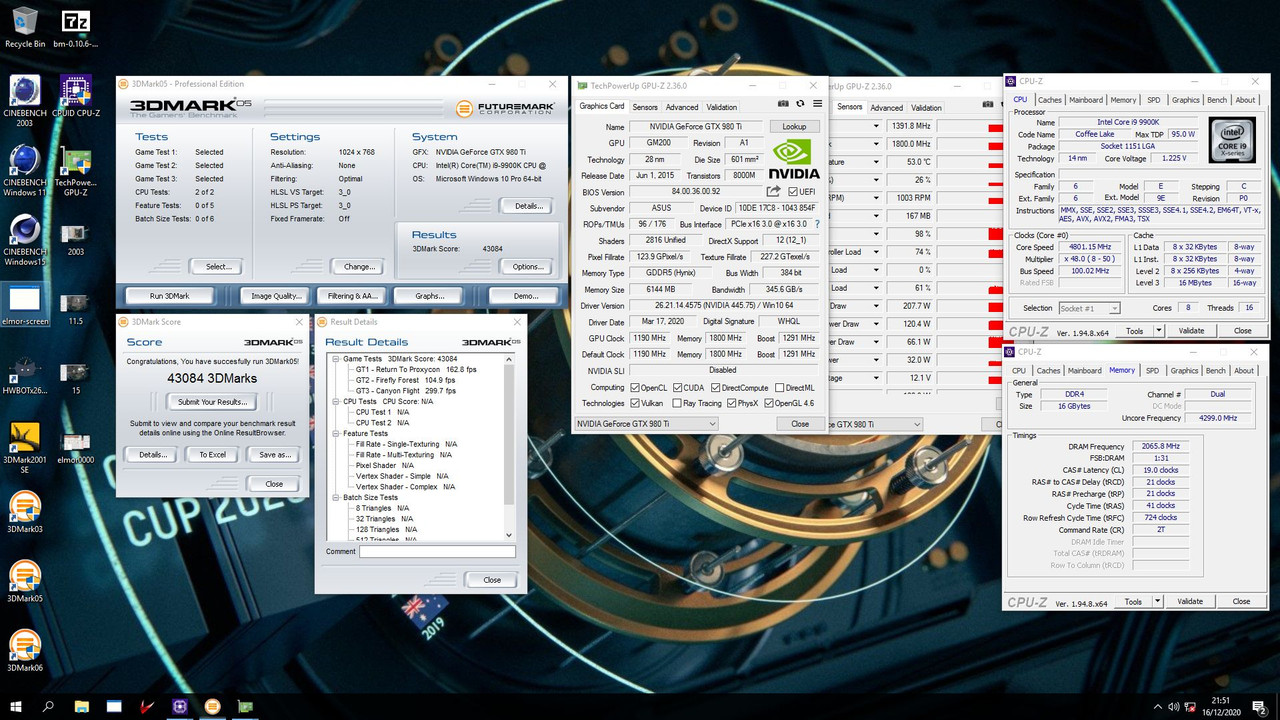
Task: Switch to Validation tab in GPU-Z Graphics Card window
Action: 722,107
